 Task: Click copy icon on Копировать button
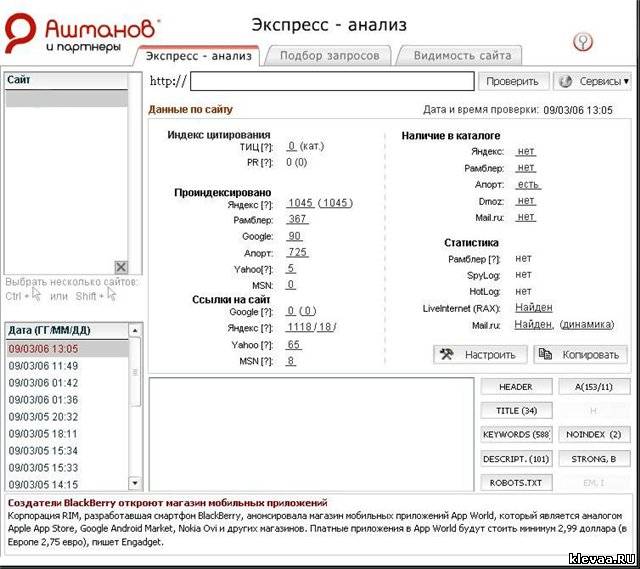pos(546,354)
